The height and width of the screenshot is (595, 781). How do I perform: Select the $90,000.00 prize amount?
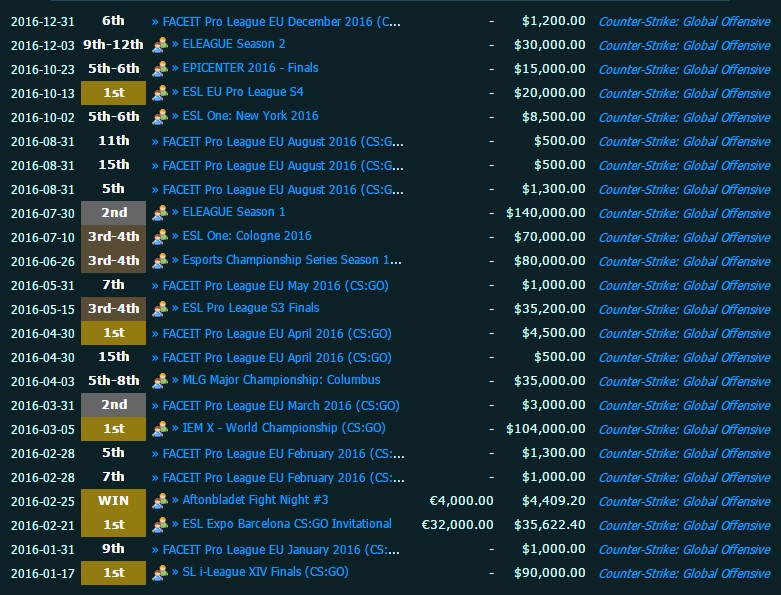550,573
